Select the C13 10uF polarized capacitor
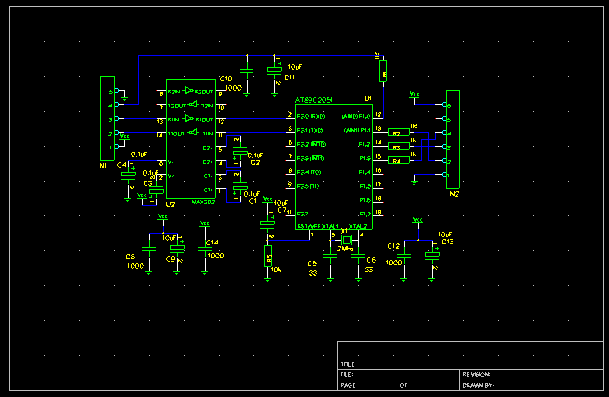The height and width of the screenshot is (397, 609). click(x=432, y=255)
